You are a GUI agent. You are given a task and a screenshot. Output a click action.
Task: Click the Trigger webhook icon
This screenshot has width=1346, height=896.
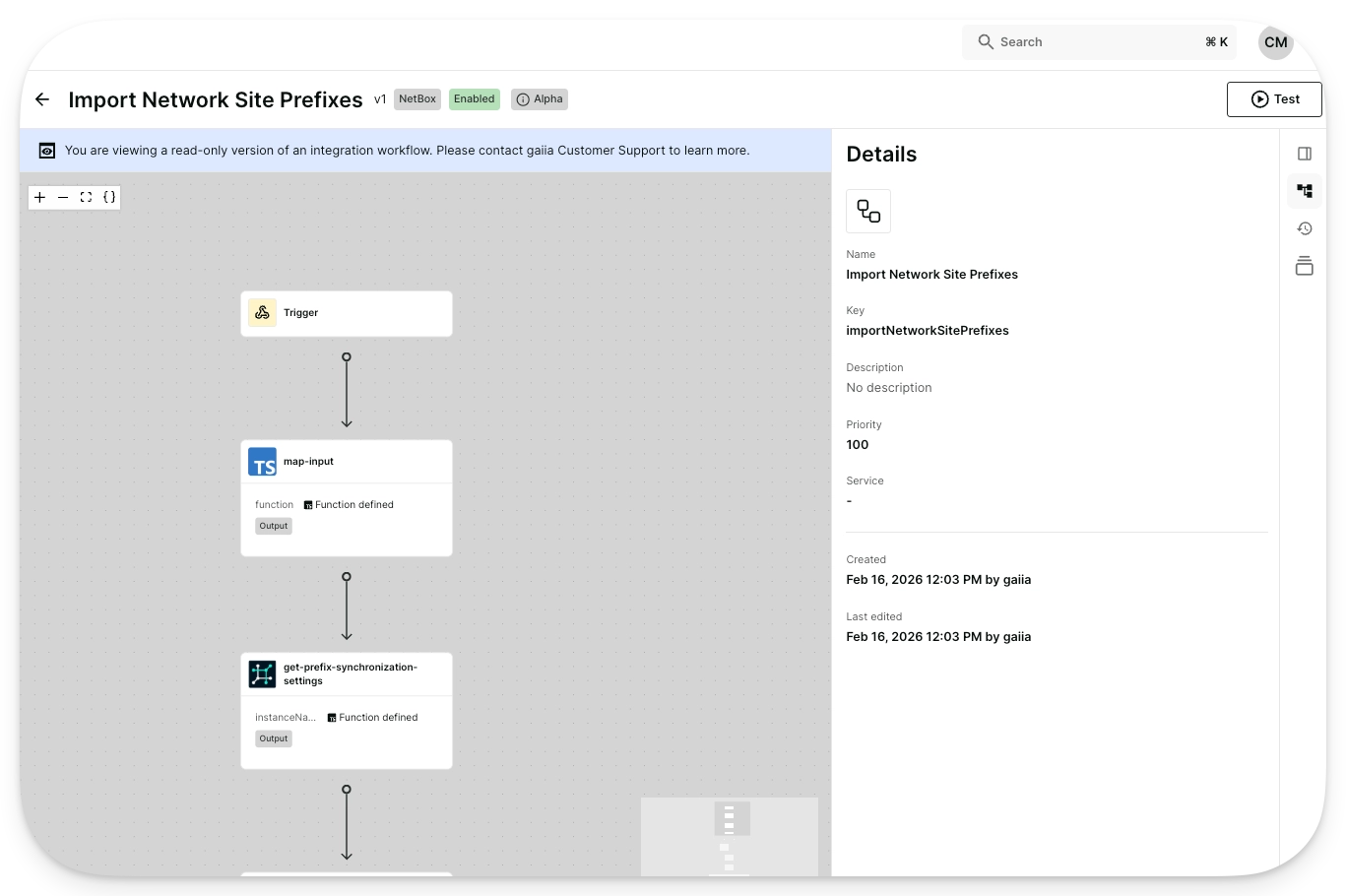pos(262,313)
